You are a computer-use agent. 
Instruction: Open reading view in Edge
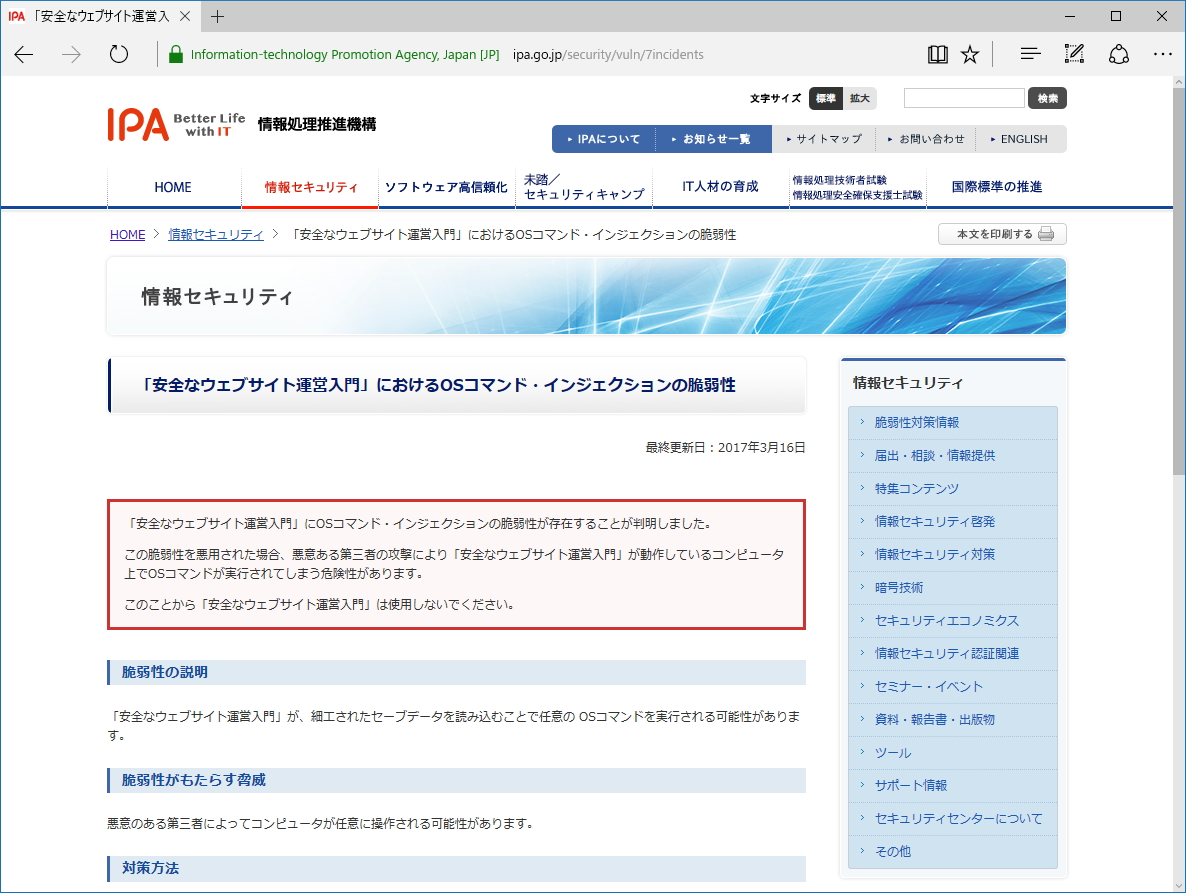pyautogui.click(x=937, y=54)
